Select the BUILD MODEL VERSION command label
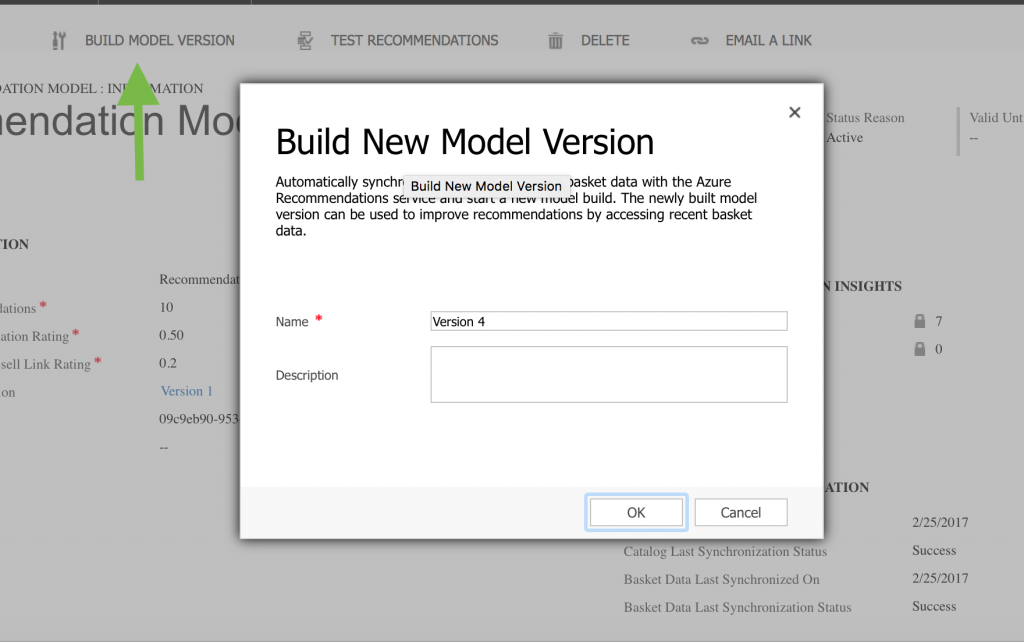 (x=160, y=41)
